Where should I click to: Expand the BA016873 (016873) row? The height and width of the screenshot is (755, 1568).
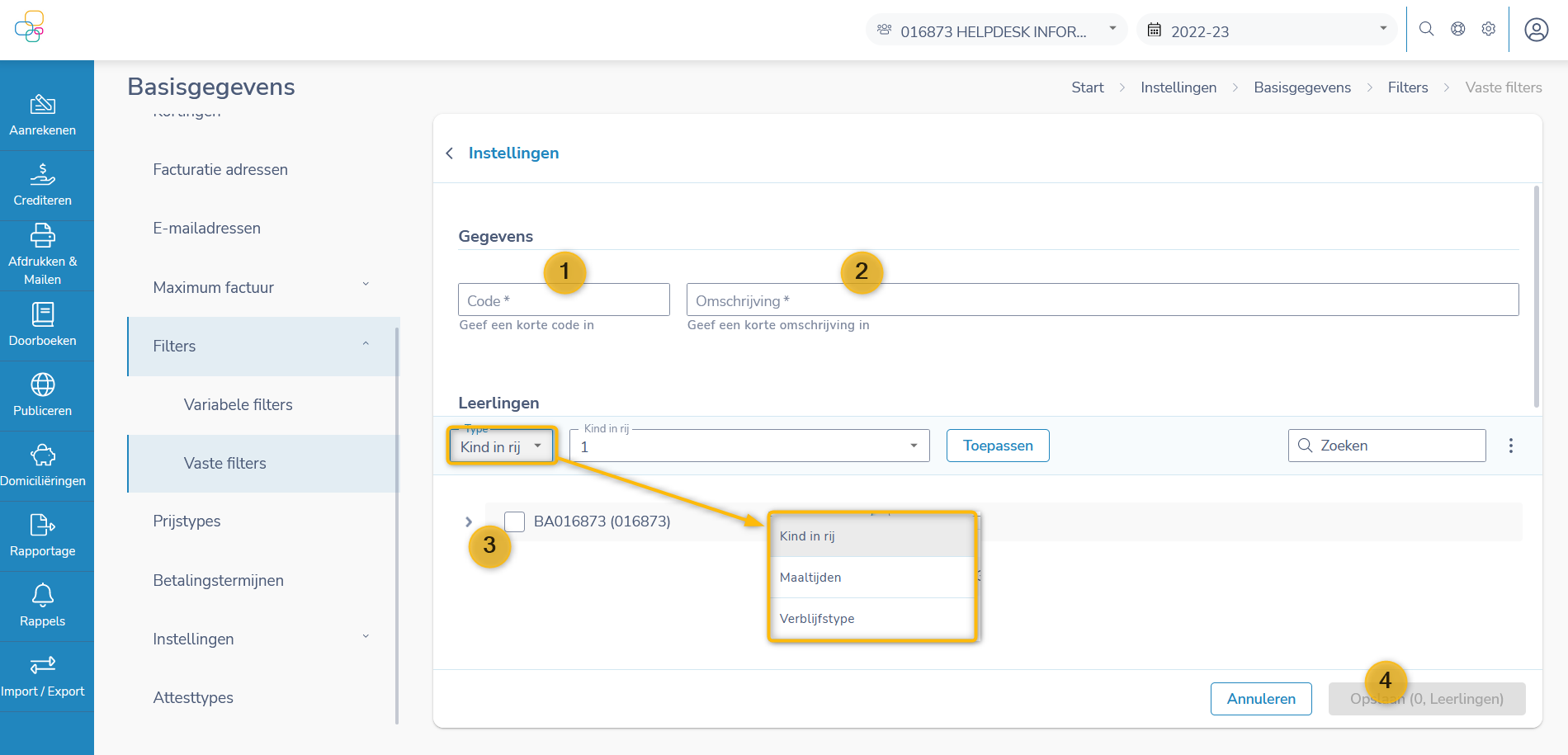(469, 521)
